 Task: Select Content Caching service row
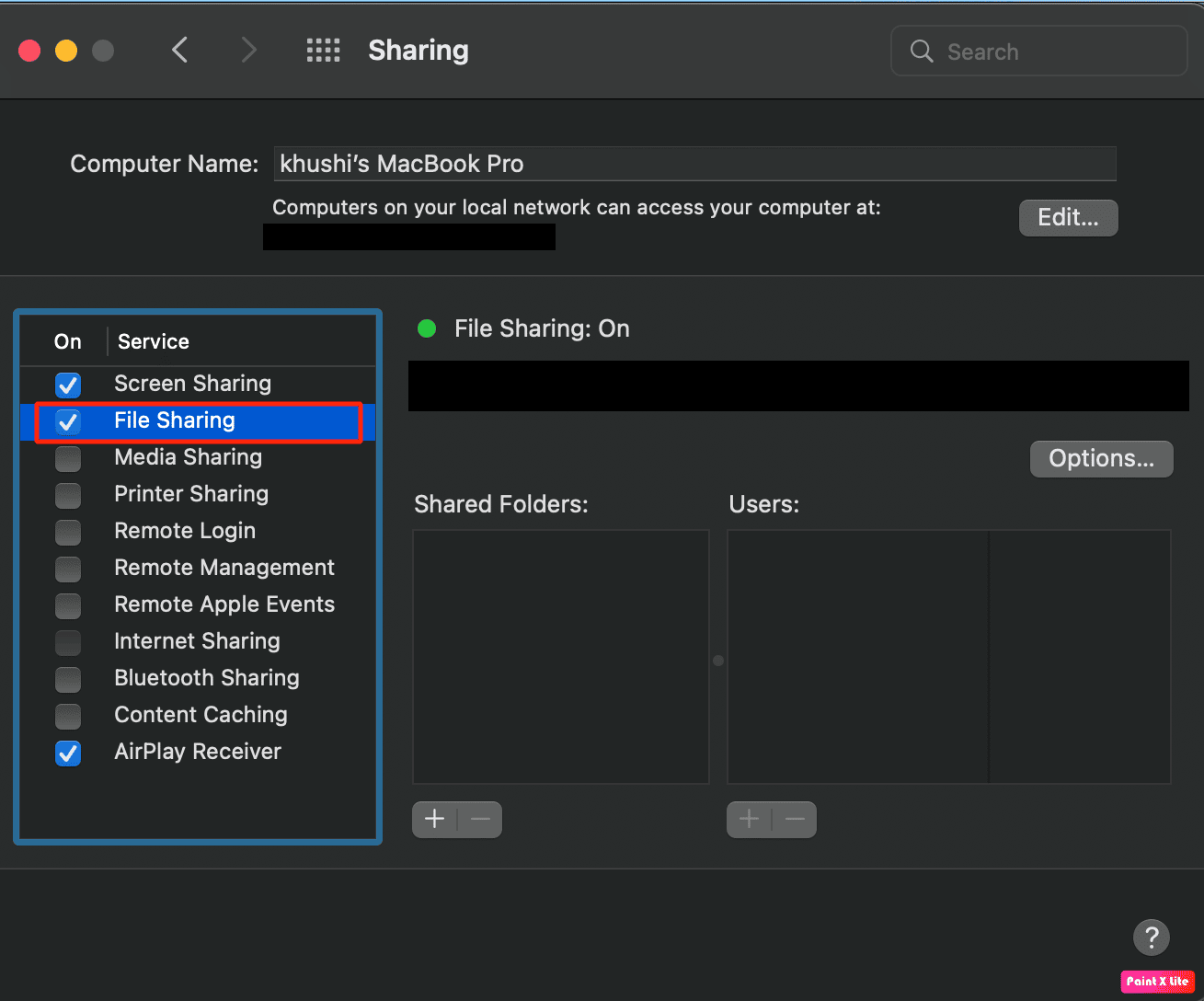pyautogui.click(x=198, y=715)
